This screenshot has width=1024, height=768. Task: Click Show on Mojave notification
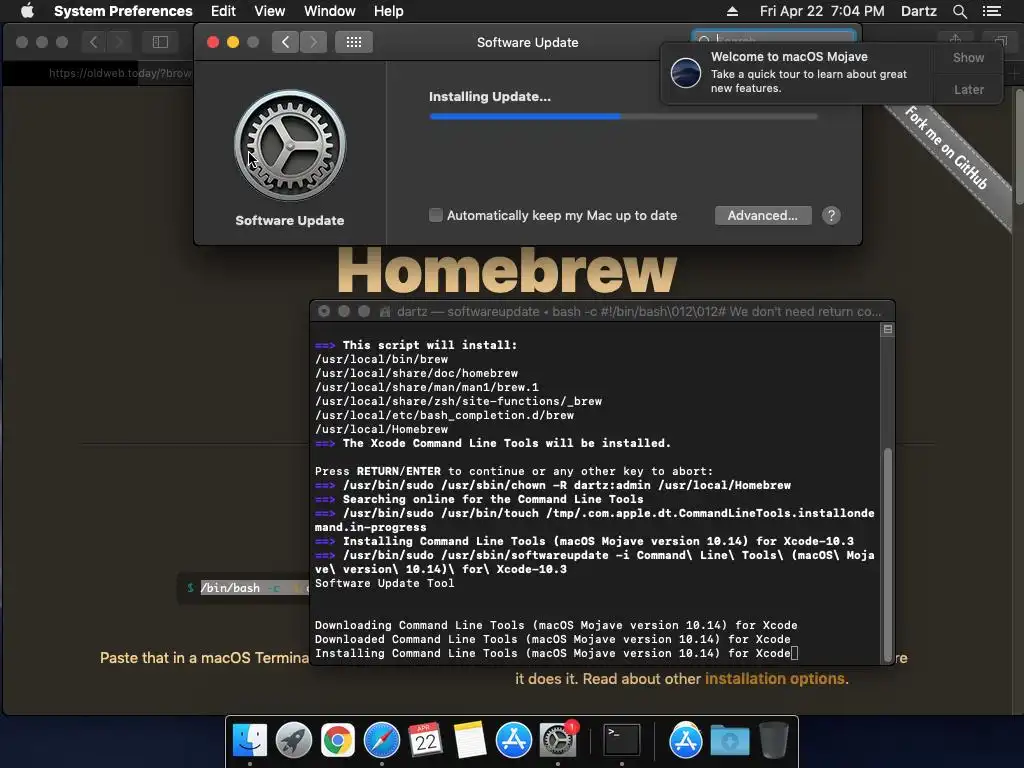coord(968,57)
